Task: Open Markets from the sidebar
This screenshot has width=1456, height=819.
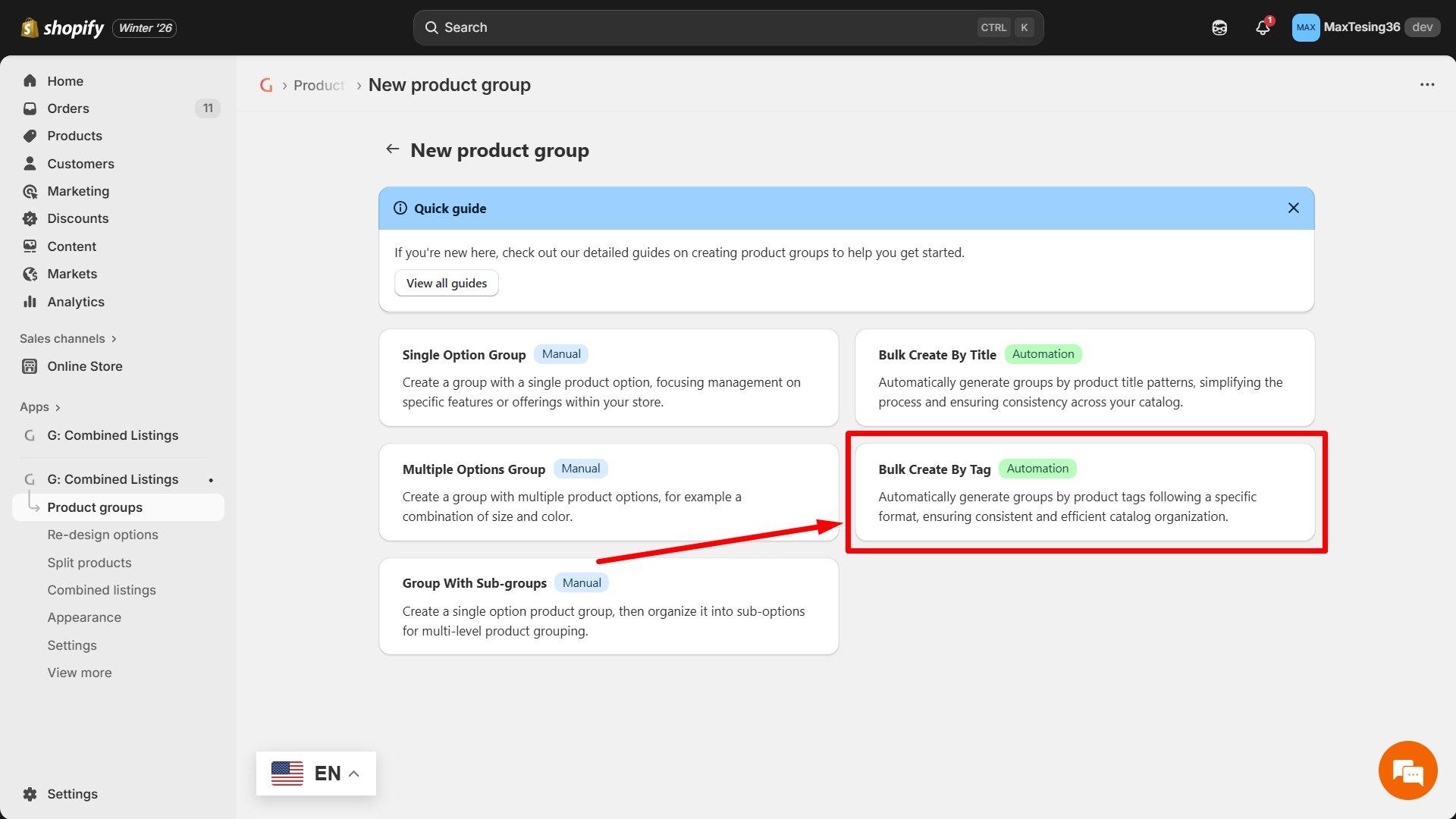Action: click(x=71, y=274)
